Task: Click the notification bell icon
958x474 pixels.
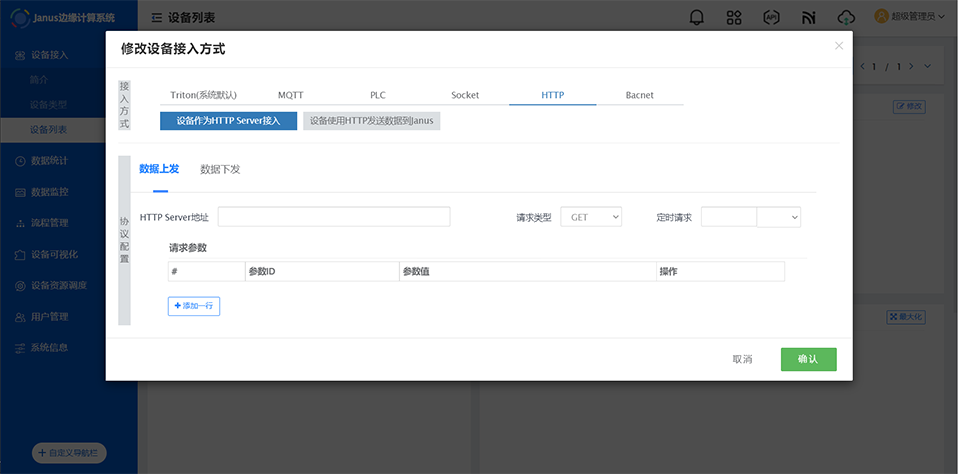Action: pyautogui.click(x=696, y=17)
